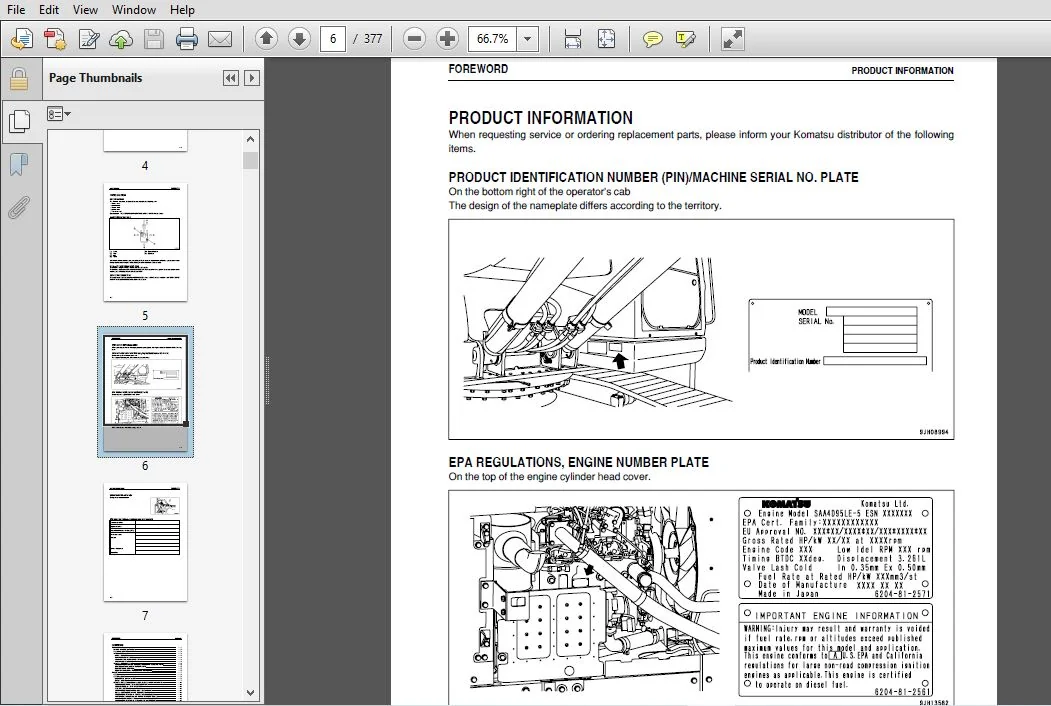Open the File menu
Image resolution: width=1051 pixels, height=706 pixels.
tap(15, 9)
